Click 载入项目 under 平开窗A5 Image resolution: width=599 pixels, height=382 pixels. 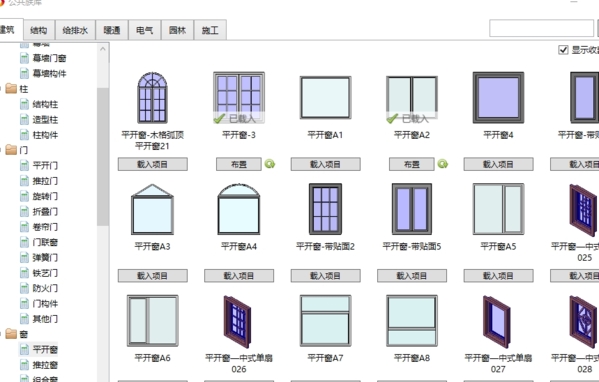coord(498,276)
